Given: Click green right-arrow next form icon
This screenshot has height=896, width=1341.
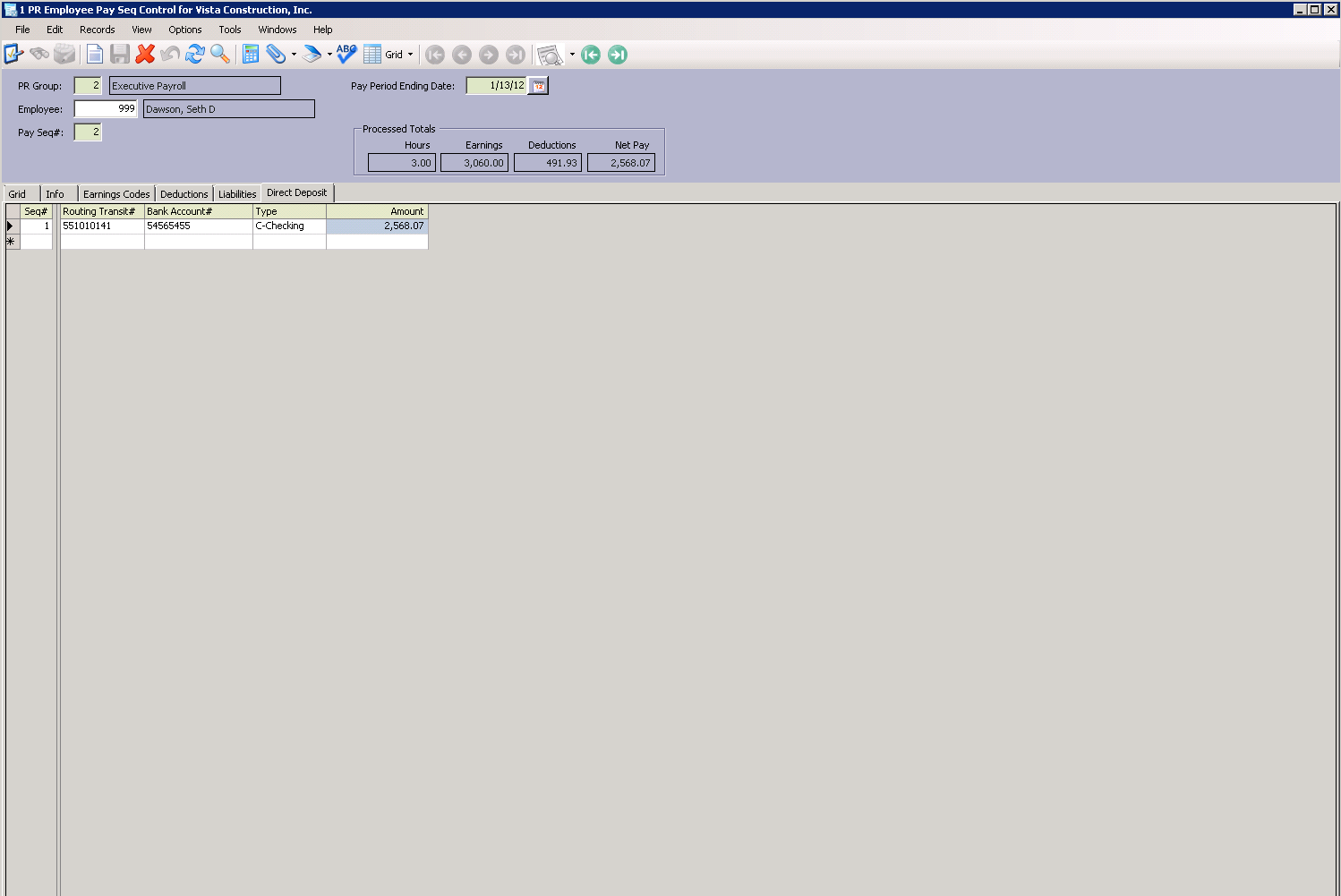Looking at the screenshot, I should (x=618, y=55).
